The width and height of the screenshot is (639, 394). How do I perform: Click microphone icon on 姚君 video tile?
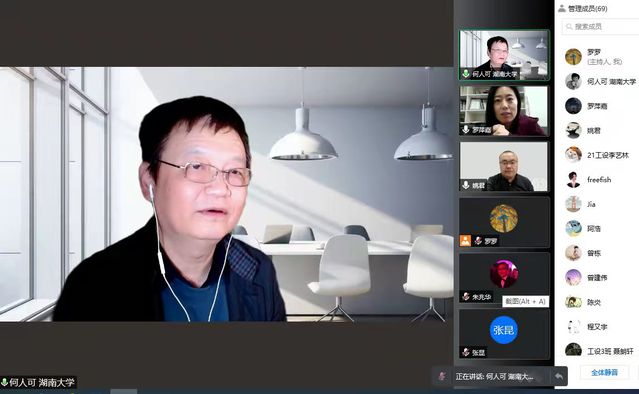(x=466, y=185)
